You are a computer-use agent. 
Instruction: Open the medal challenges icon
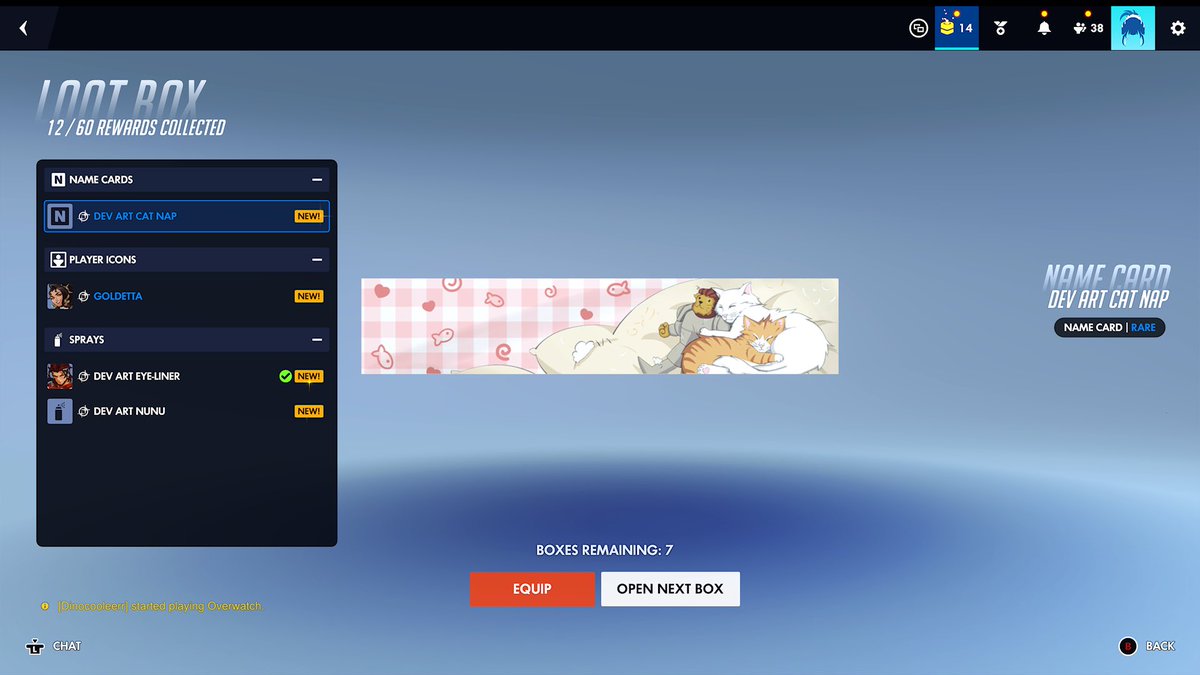click(x=1000, y=28)
